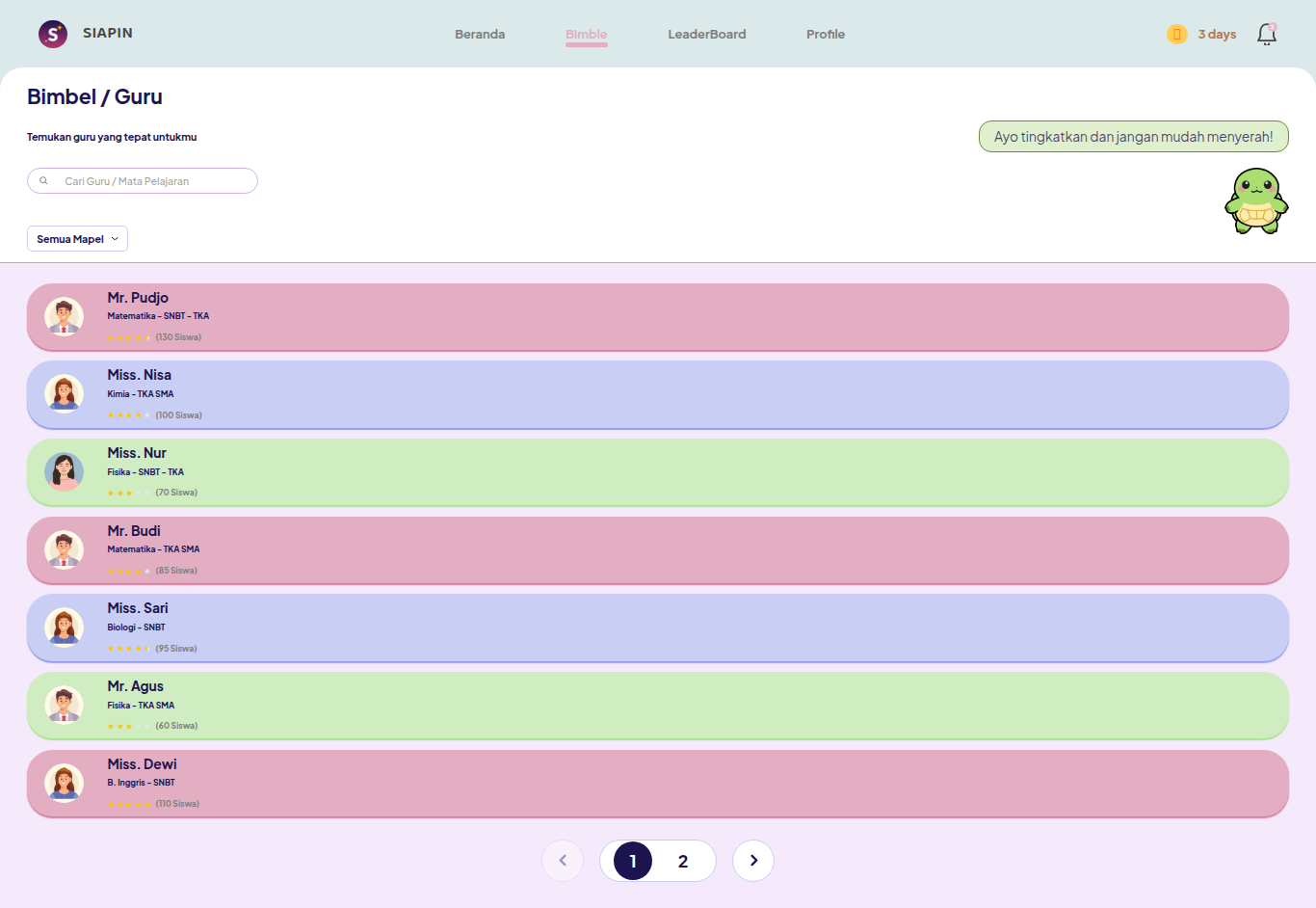This screenshot has height=908, width=1316.
Task: Click Mr. Agus's avatar
Action: tap(64, 706)
